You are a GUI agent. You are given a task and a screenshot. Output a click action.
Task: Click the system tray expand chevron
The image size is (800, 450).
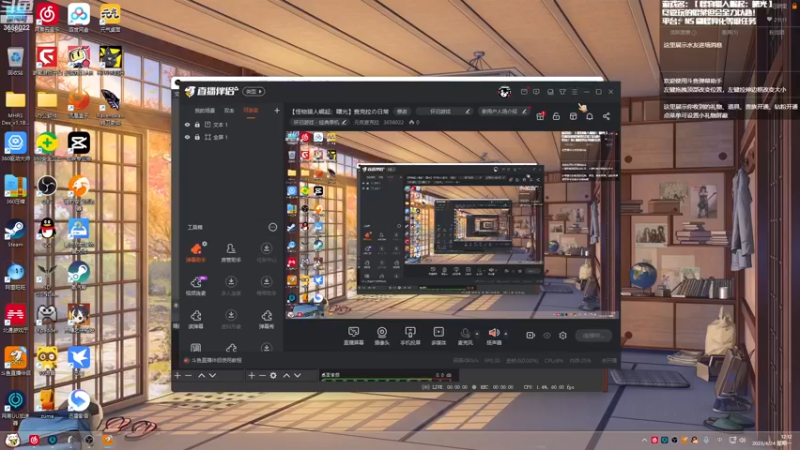644,440
